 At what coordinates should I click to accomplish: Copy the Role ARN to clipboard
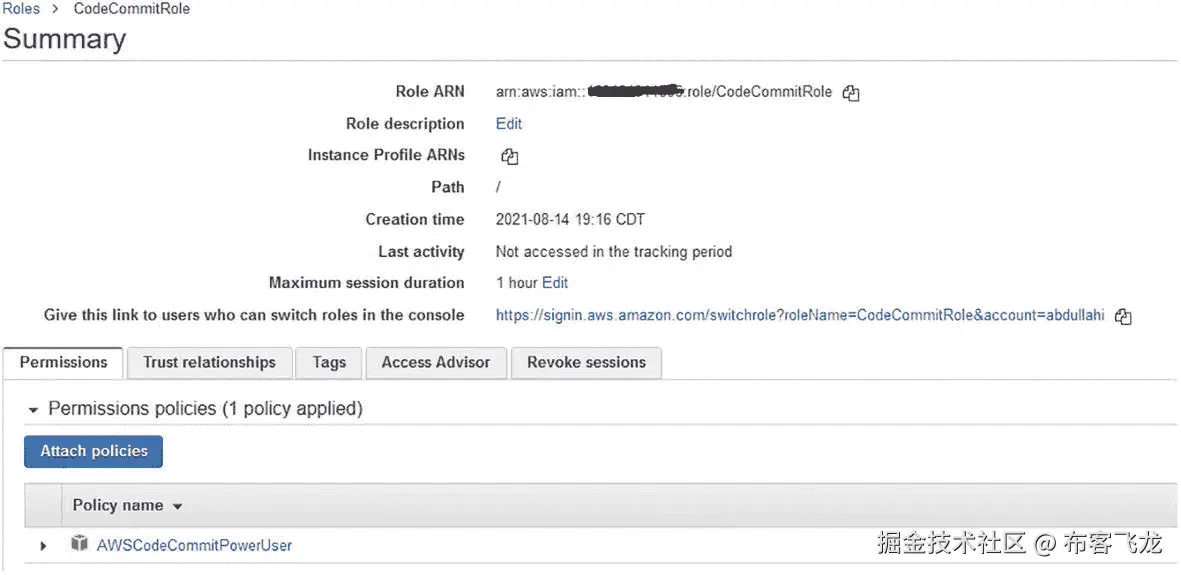pyautogui.click(x=851, y=93)
